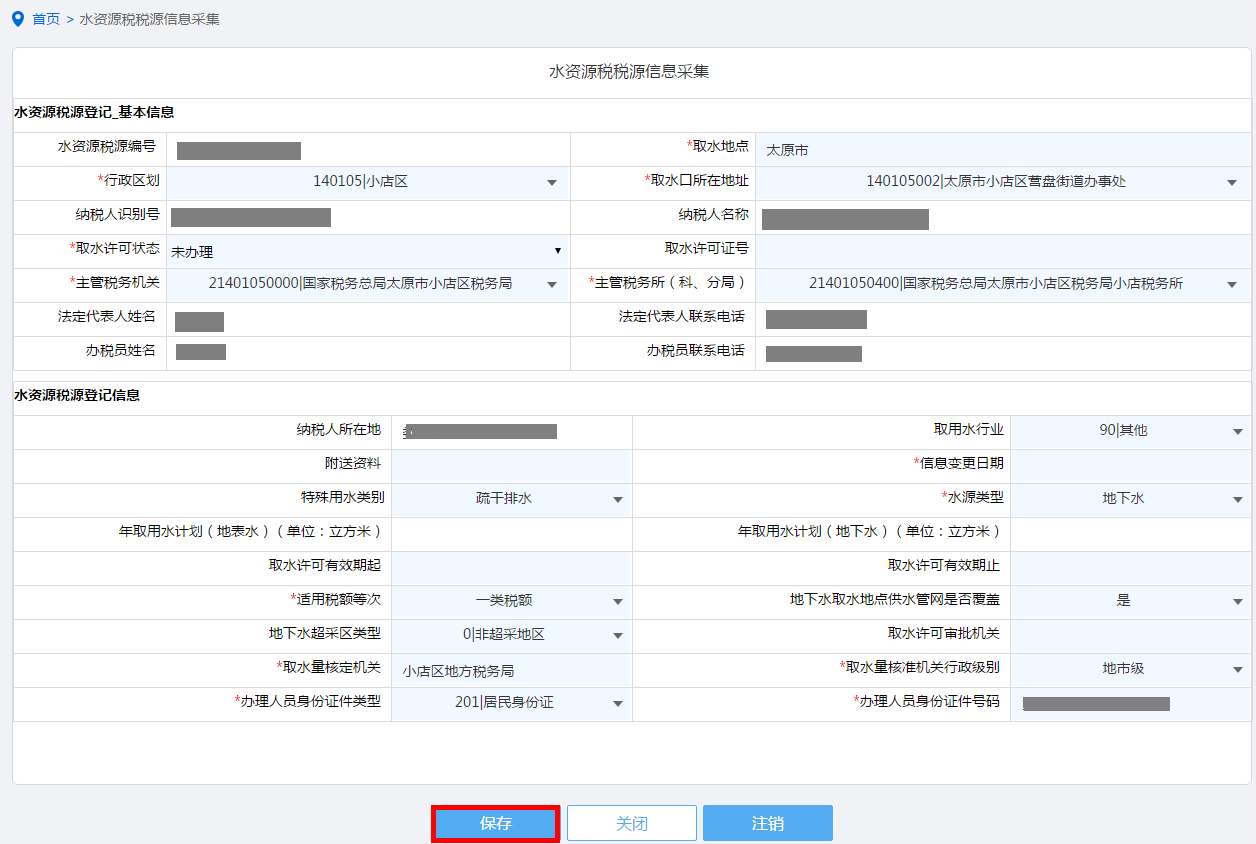Click the 取水量核定机关 text field
The image size is (1256, 844).
pos(511,670)
